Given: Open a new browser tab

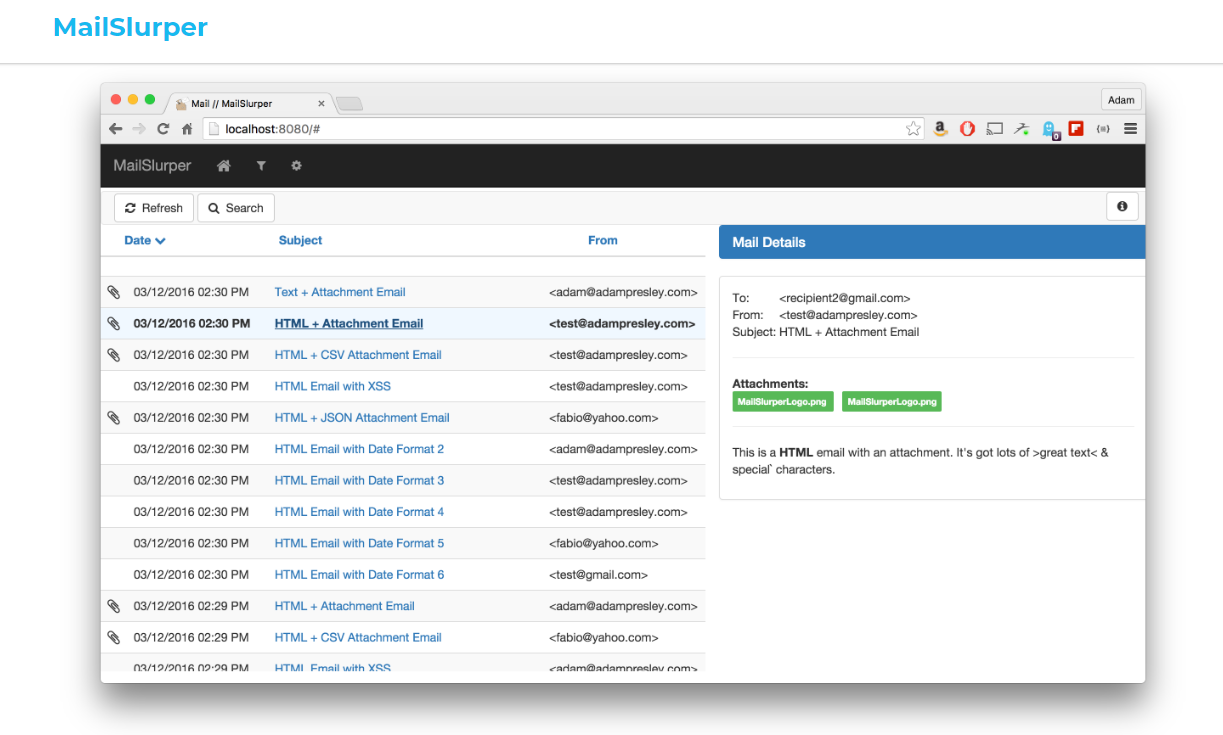Looking at the screenshot, I should (349, 104).
